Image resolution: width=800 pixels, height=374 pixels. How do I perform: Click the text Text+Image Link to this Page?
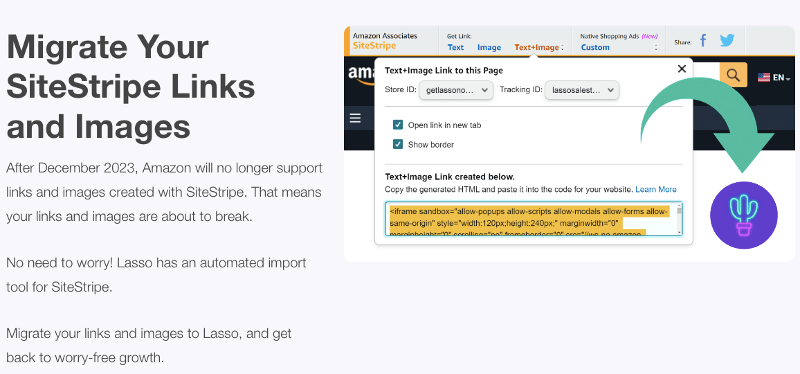click(444, 70)
